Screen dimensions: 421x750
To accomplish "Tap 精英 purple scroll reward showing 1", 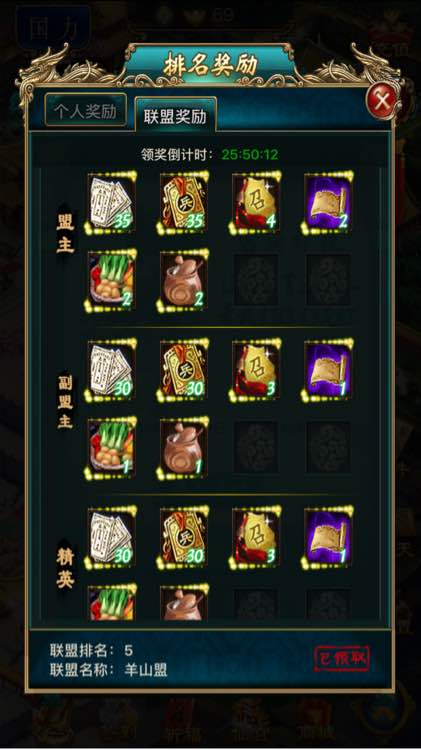I will [x=328, y=538].
